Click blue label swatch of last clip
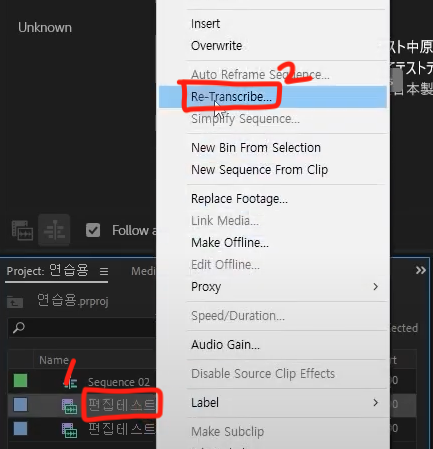 point(20,428)
